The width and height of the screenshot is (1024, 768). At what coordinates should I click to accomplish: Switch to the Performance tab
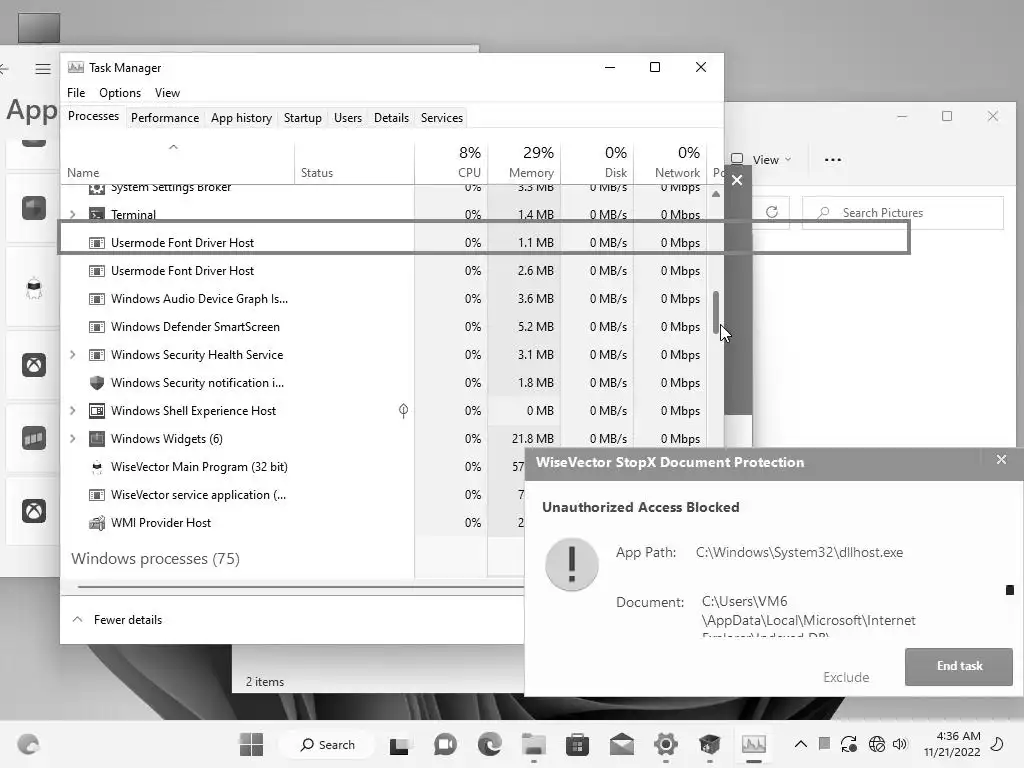tap(165, 118)
